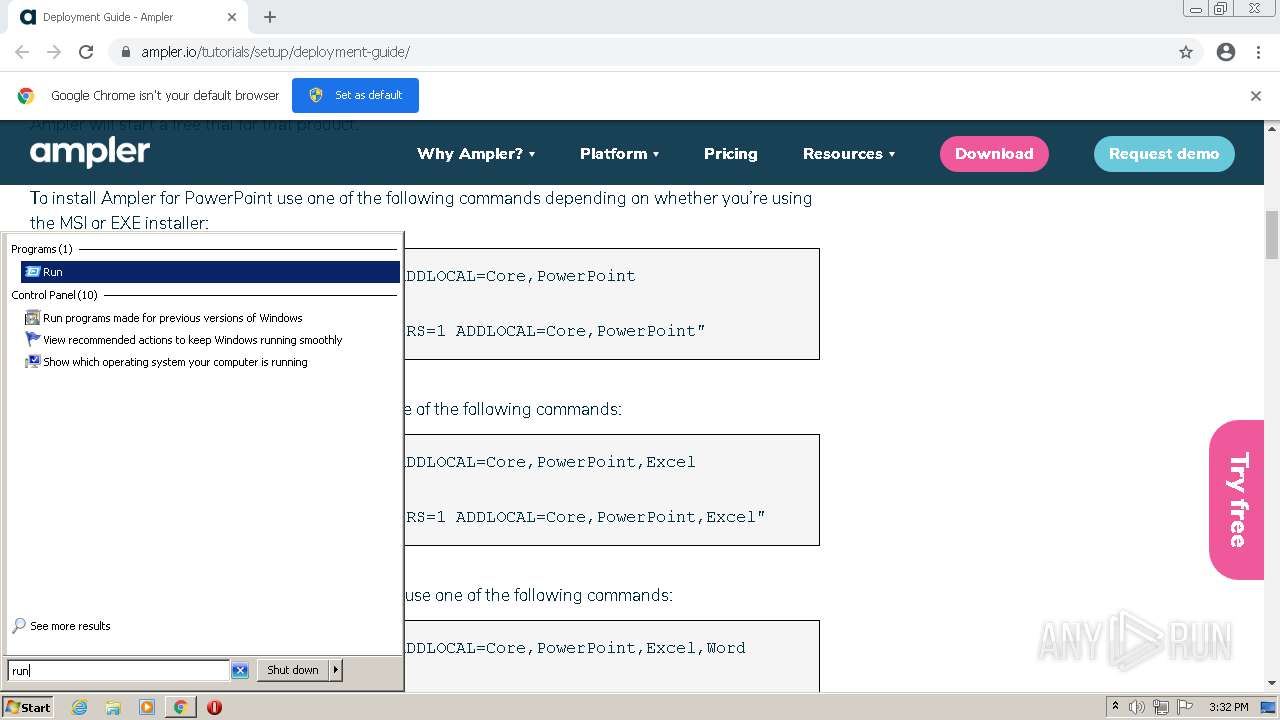Image resolution: width=1280 pixels, height=720 pixels.
Task: Open the red Opera icon in taskbar
Action: pos(214,707)
